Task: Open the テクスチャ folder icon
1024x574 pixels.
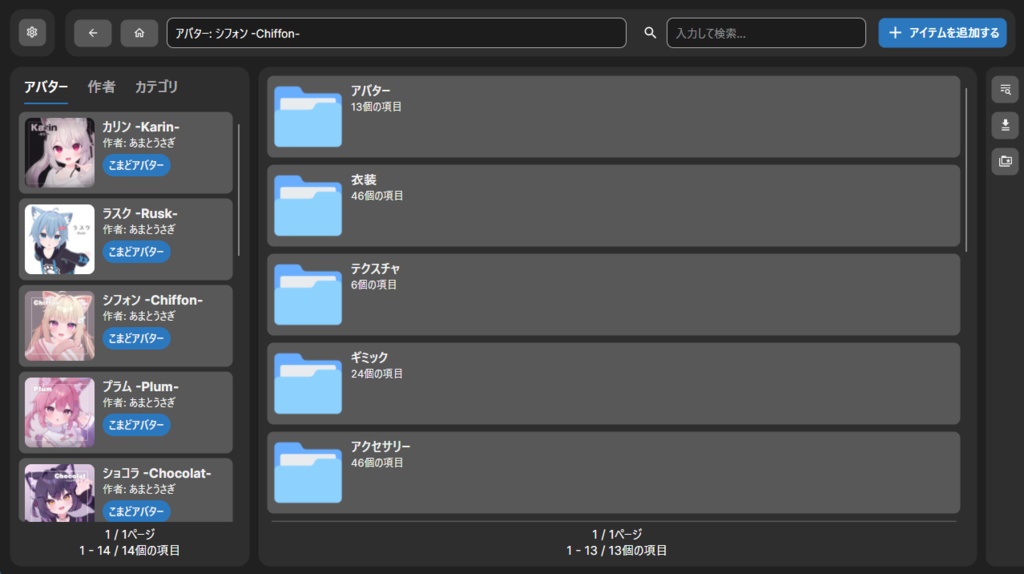Action: (x=308, y=294)
